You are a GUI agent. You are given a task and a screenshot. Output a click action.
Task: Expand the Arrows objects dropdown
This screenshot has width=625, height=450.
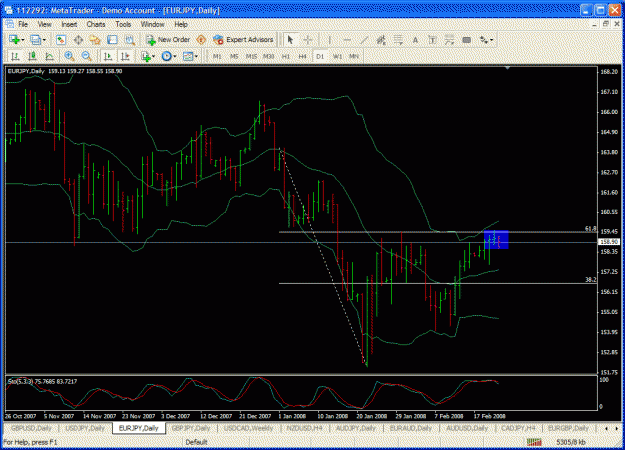click(491, 40)
